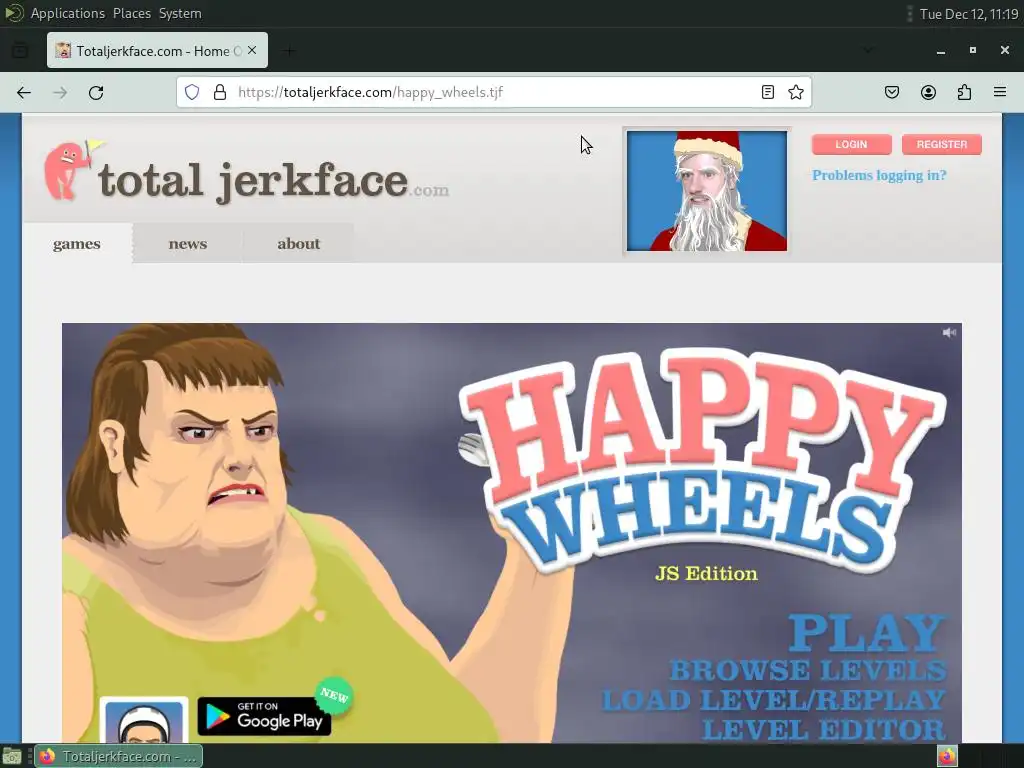Close the Totaljerkface.com tab
The image size is (1024, 768).
[252, 50]
